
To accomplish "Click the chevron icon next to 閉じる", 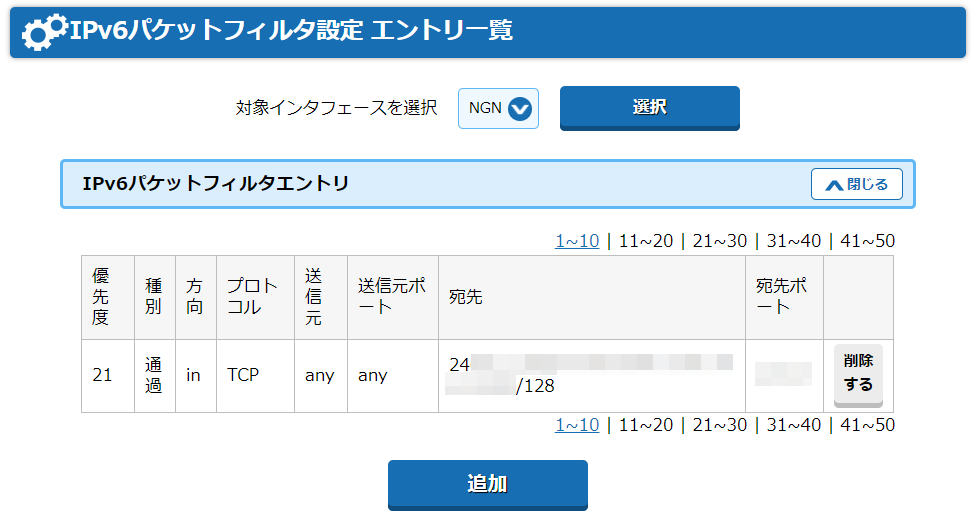I will pos(834,185).
